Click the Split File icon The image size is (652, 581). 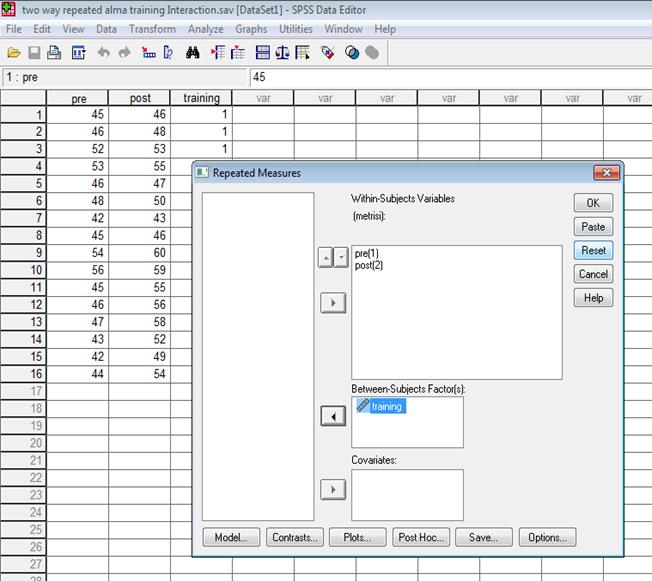(262, 53)
